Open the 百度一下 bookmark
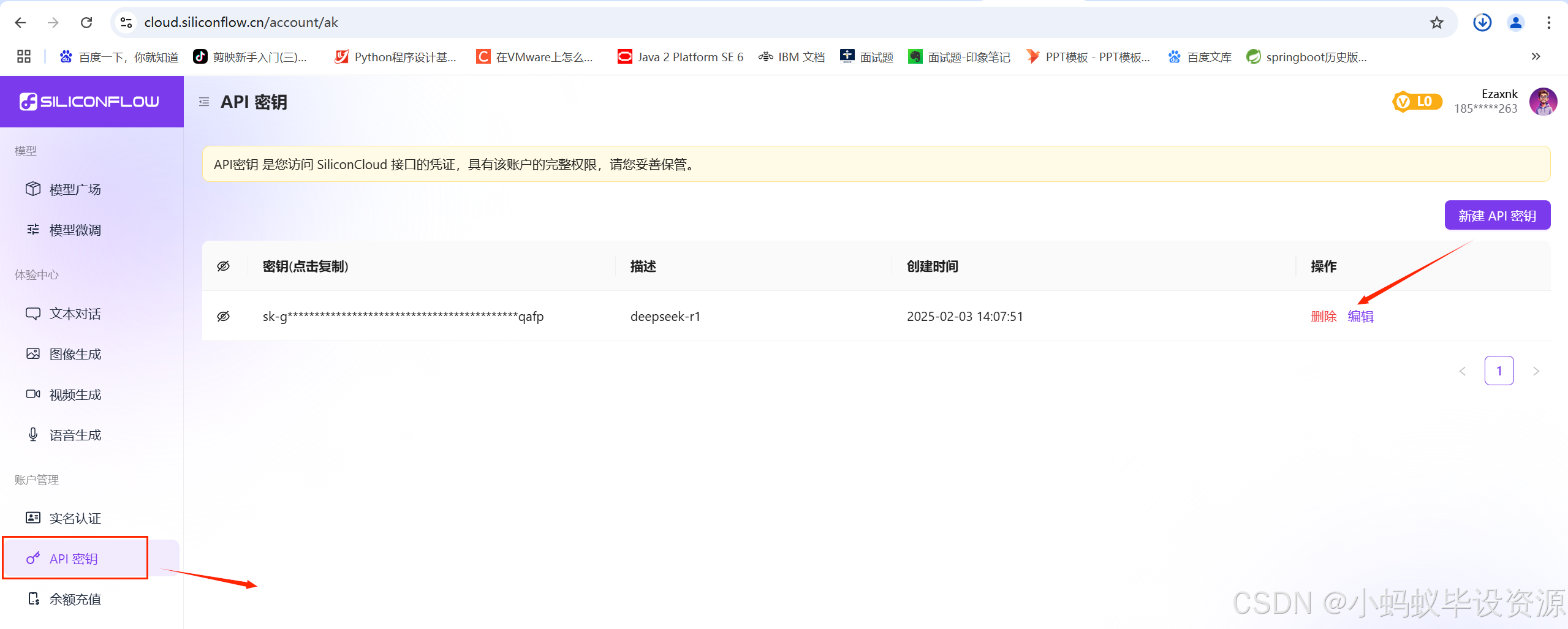Viewport: 1568px width, 629px height. (x=119, y=57)
